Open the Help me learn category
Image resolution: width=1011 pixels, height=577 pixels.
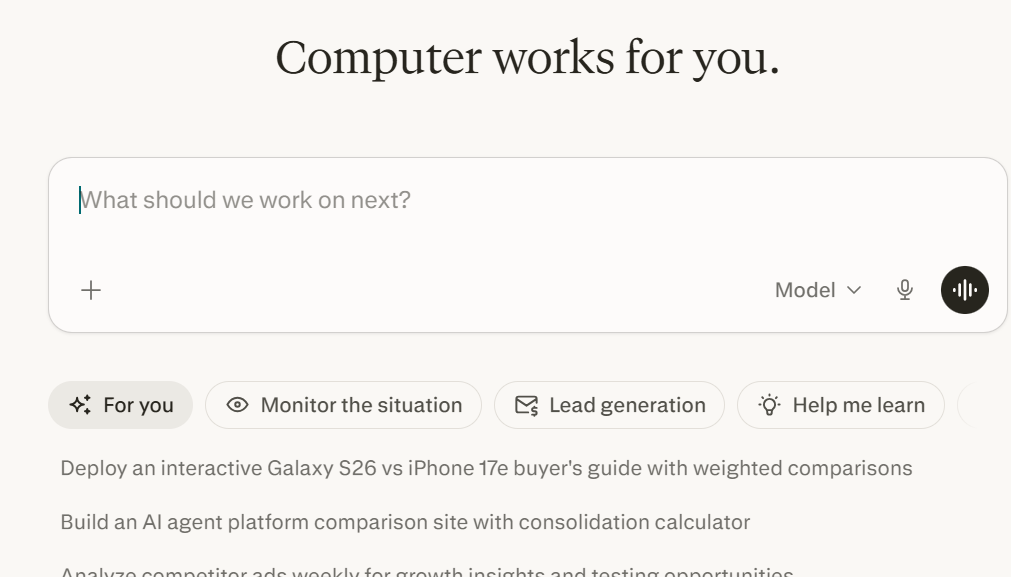(x=841, y=405)
